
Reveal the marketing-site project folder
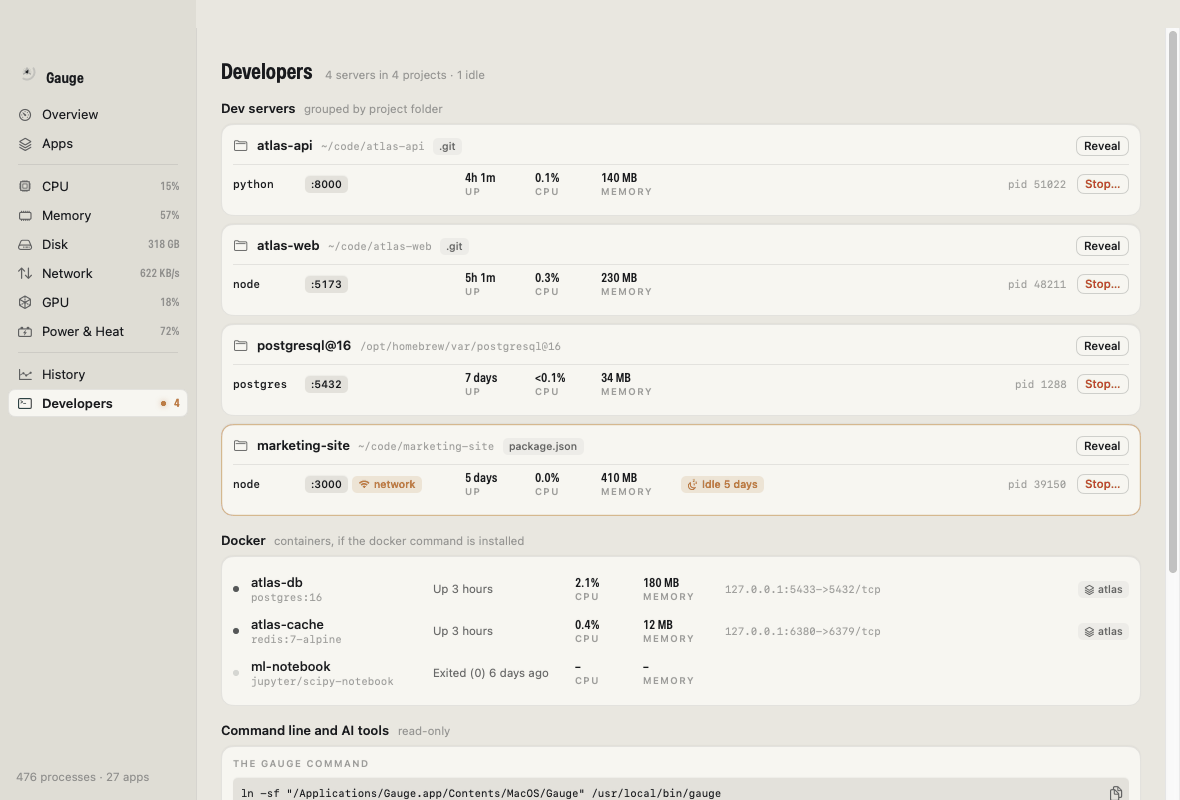[1102, 446]
